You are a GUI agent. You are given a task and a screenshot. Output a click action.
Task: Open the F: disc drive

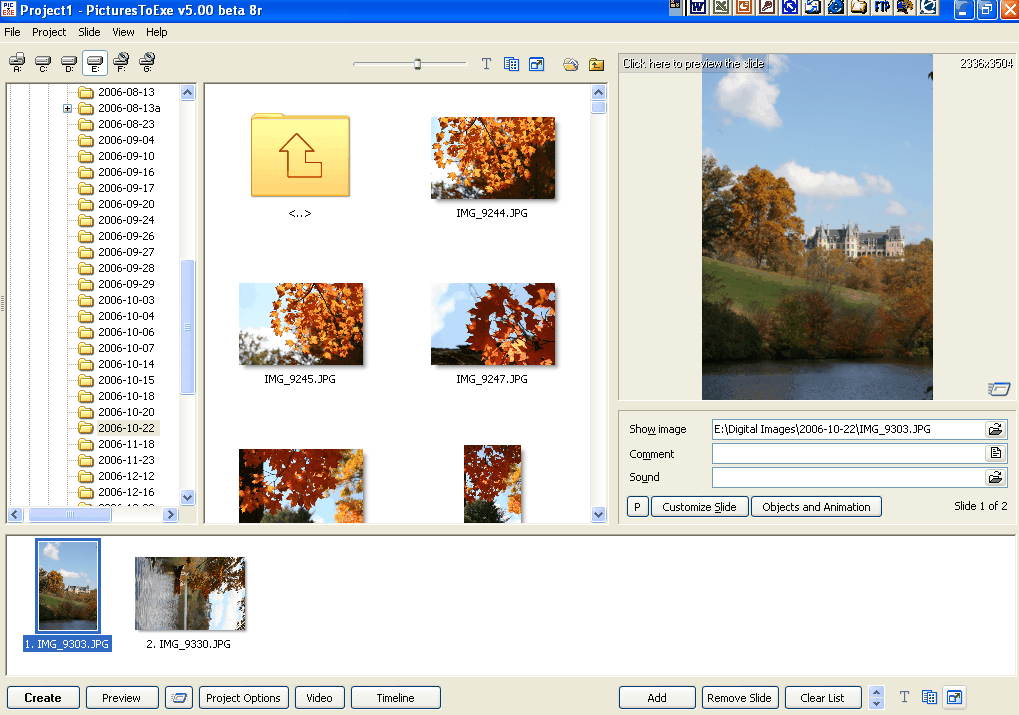[x=122, y=63]
